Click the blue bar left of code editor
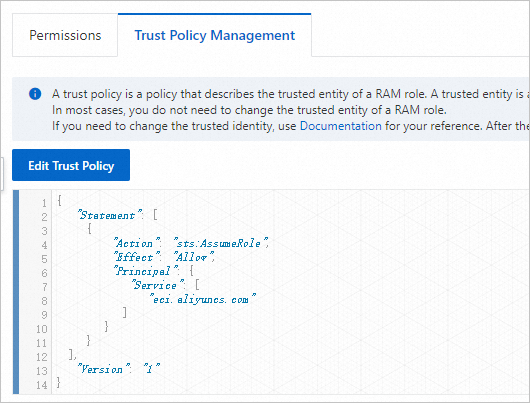The image size is (530, 403). click(16, 292)
